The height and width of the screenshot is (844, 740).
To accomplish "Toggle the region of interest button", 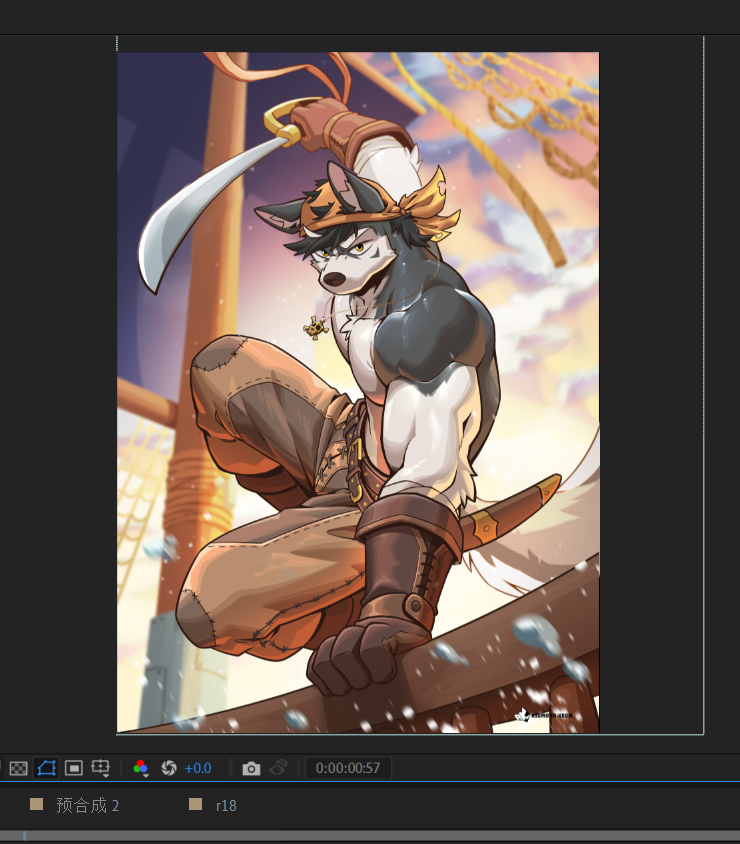I will pos(73,768).
